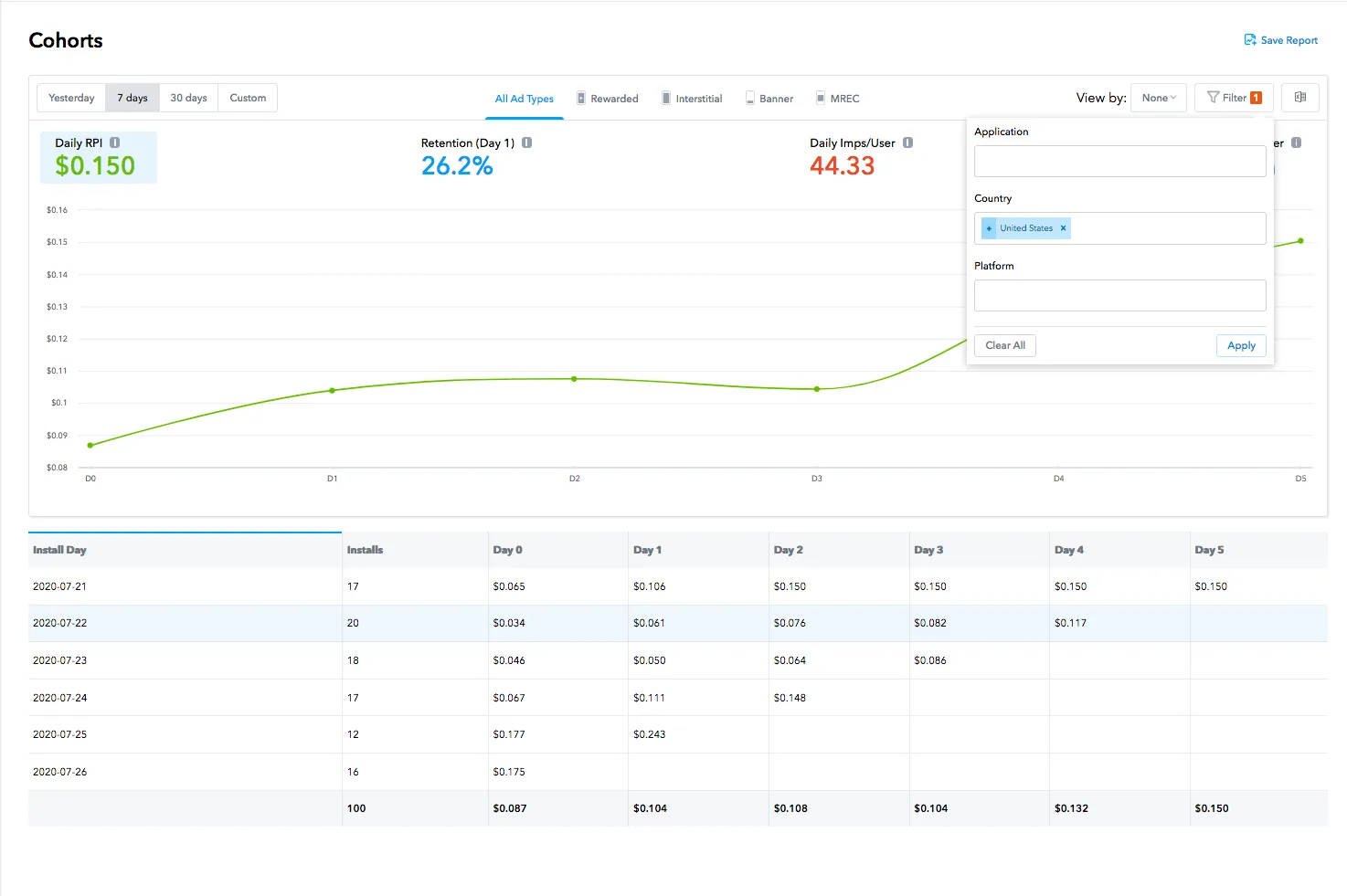This screenshot has width=1347, height=896.
Task: Select the Retention (Day 1) metric
Action: (x=476, y=157)
